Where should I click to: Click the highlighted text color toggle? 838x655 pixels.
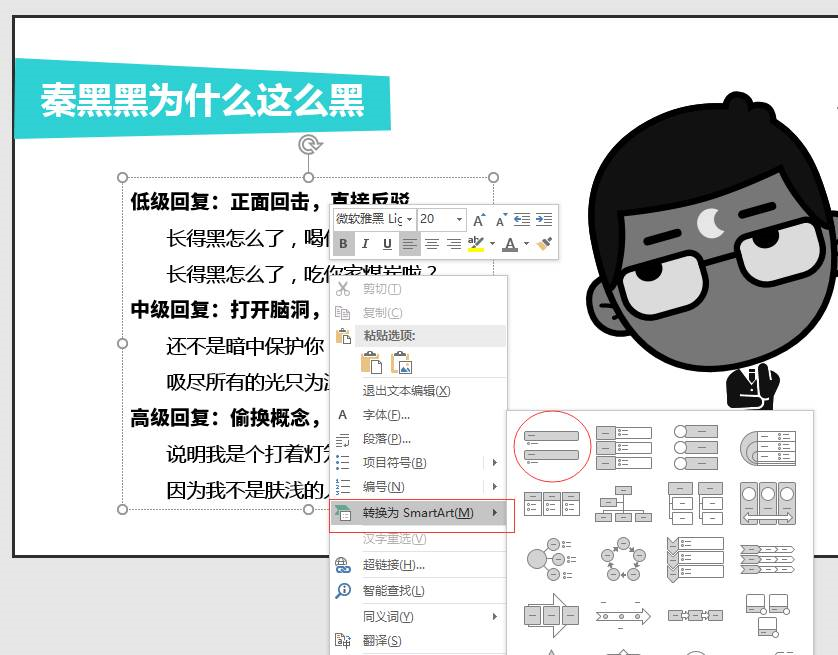tap(478, 243)
